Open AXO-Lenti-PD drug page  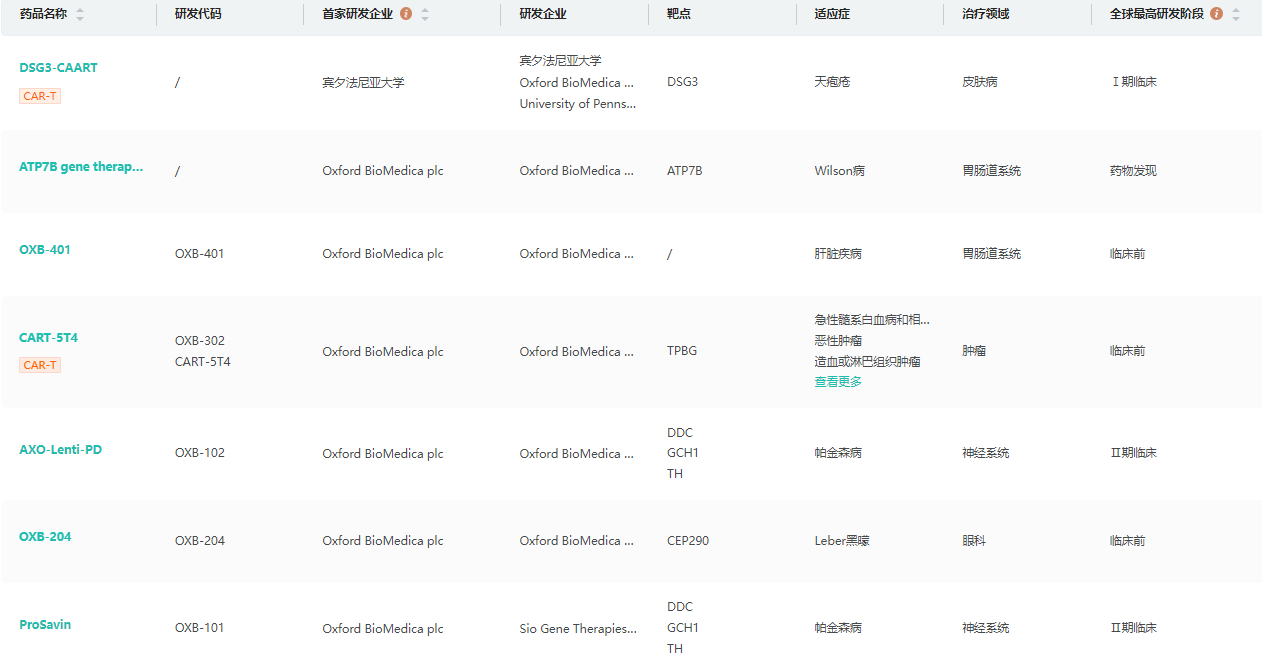pyautogui.click(x=60, y=450)
